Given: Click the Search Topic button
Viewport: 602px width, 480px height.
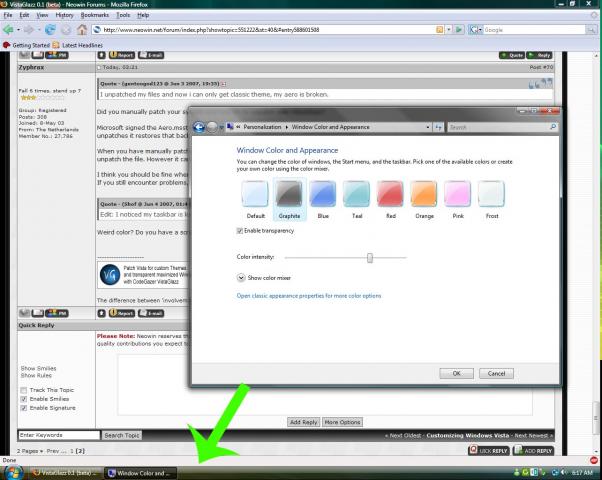Looking at the screenshot, I should (x=122, y=435).
